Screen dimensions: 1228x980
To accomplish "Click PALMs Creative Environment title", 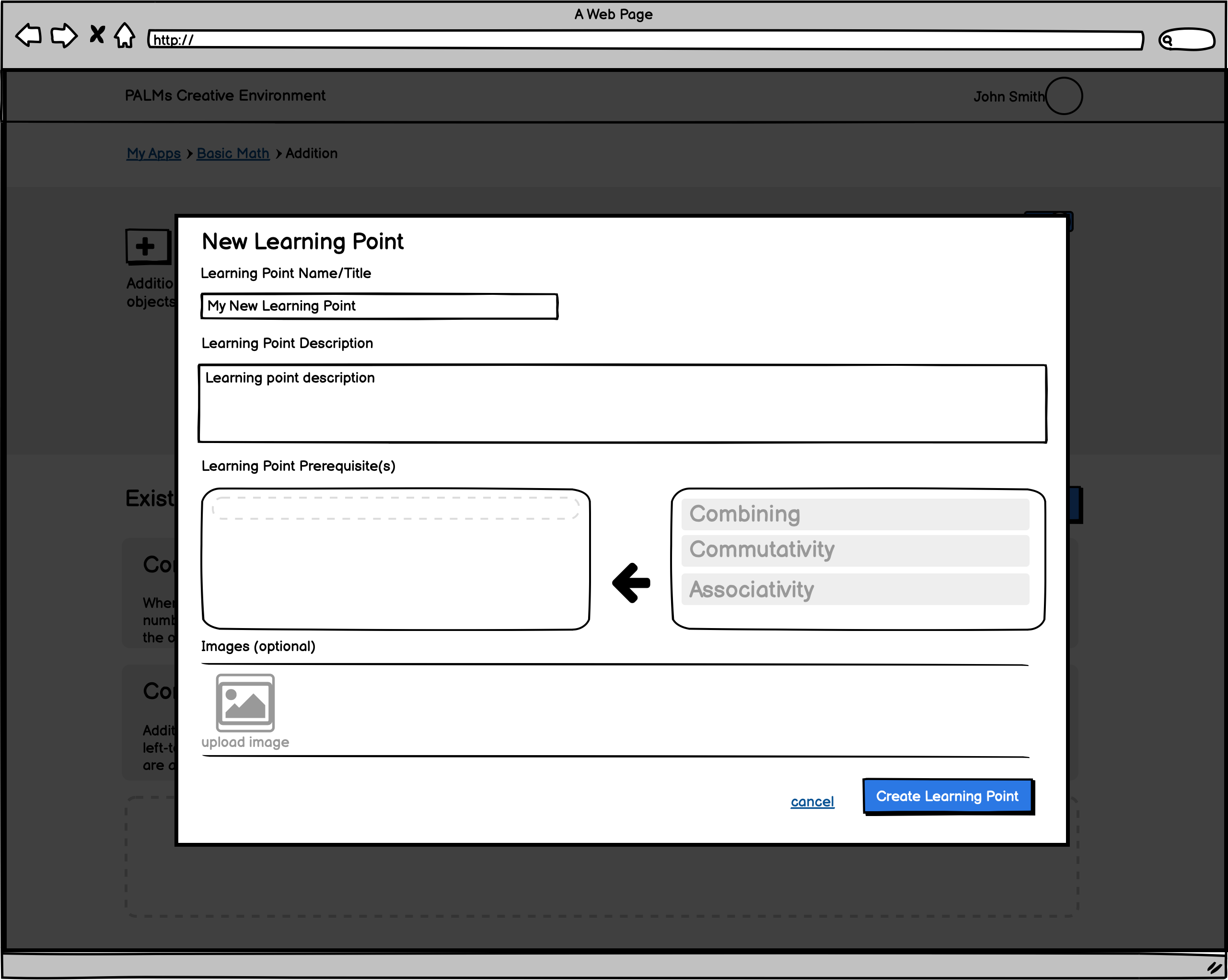I will [225, 95].
